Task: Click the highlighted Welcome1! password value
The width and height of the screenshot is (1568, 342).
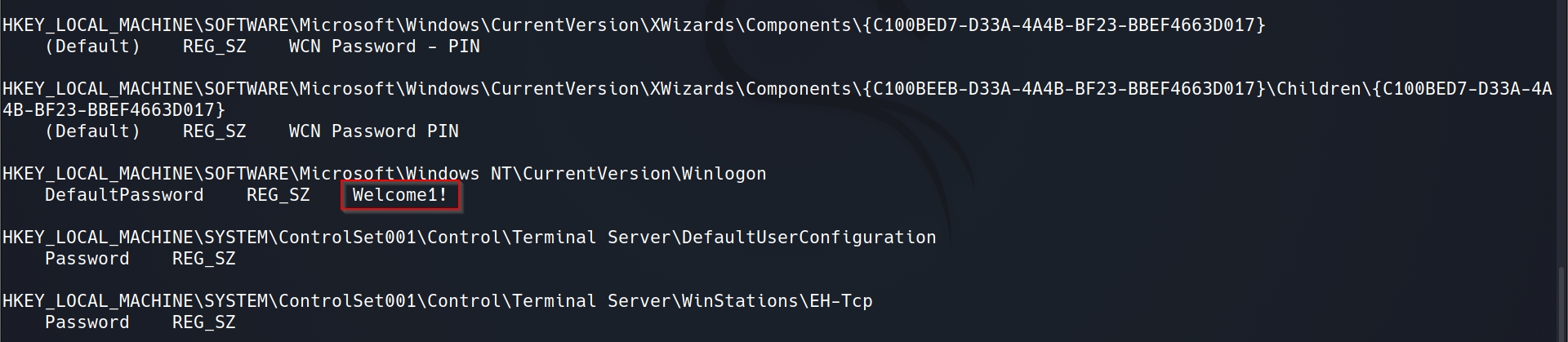Action: (400, 195)
